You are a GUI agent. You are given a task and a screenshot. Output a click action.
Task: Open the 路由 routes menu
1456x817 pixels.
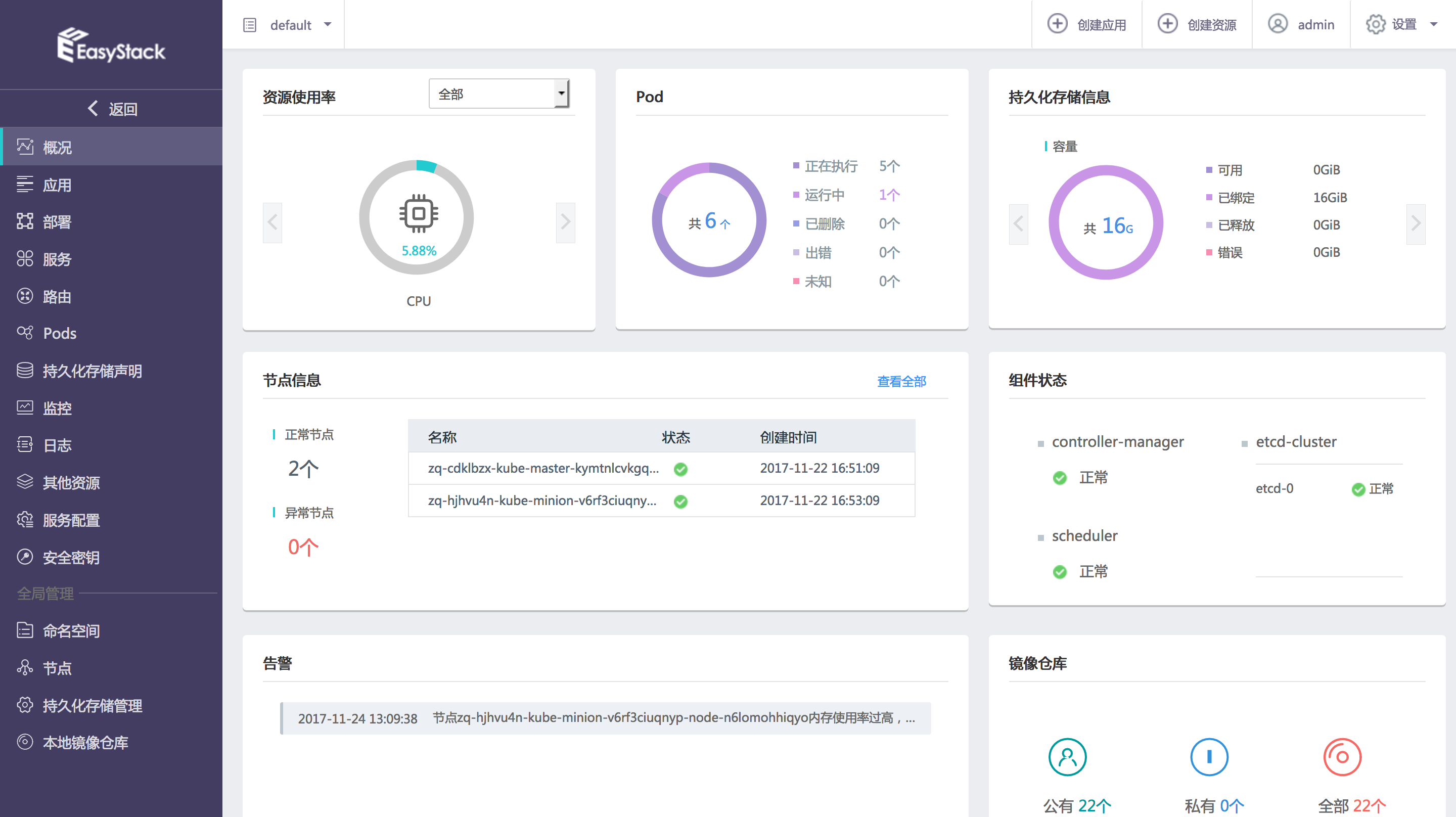pyautogui.click(x=112, y=296)
